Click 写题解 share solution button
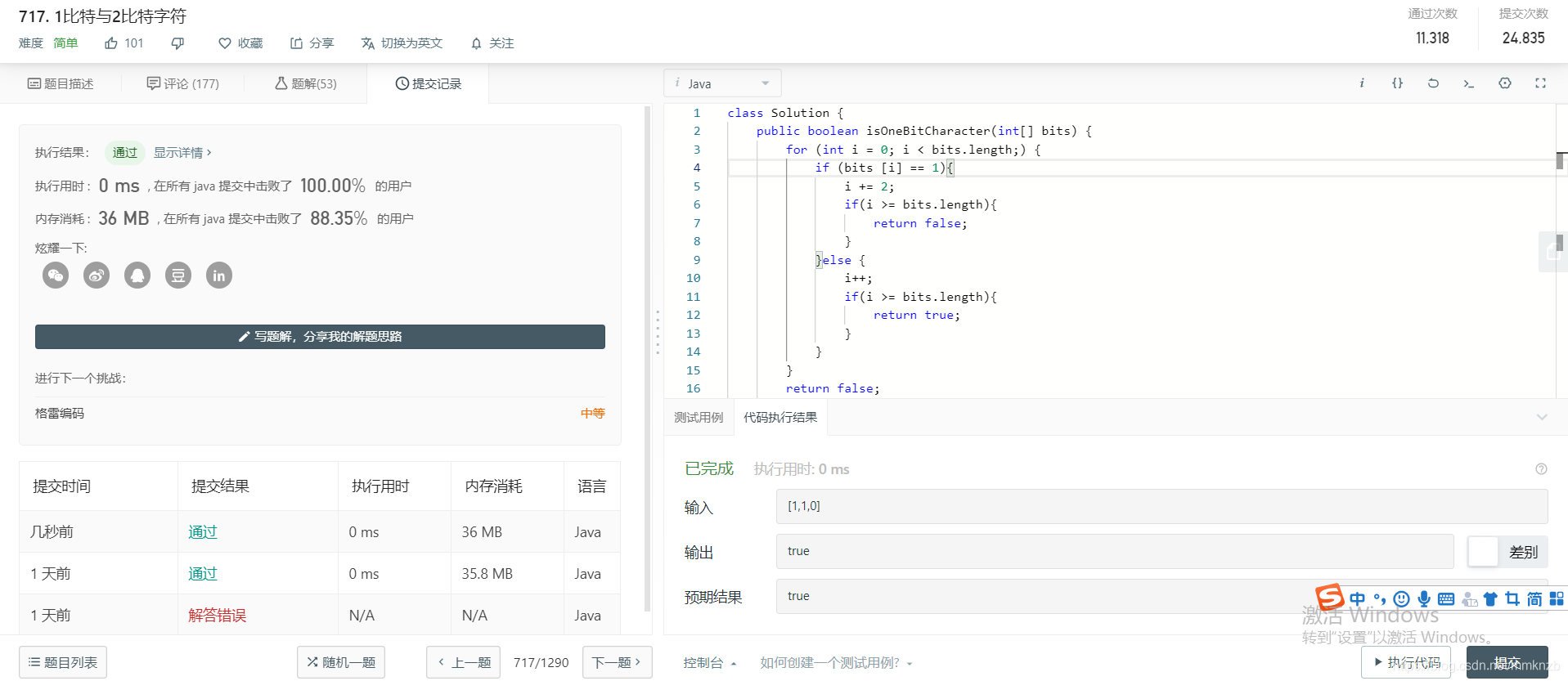1568x681 pixels. pyautogui.click(x=320, y=337)
